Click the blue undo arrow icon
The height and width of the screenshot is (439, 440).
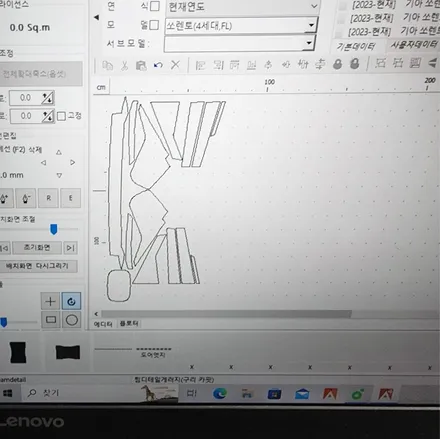pyautogui.click(x=158, y=65)
